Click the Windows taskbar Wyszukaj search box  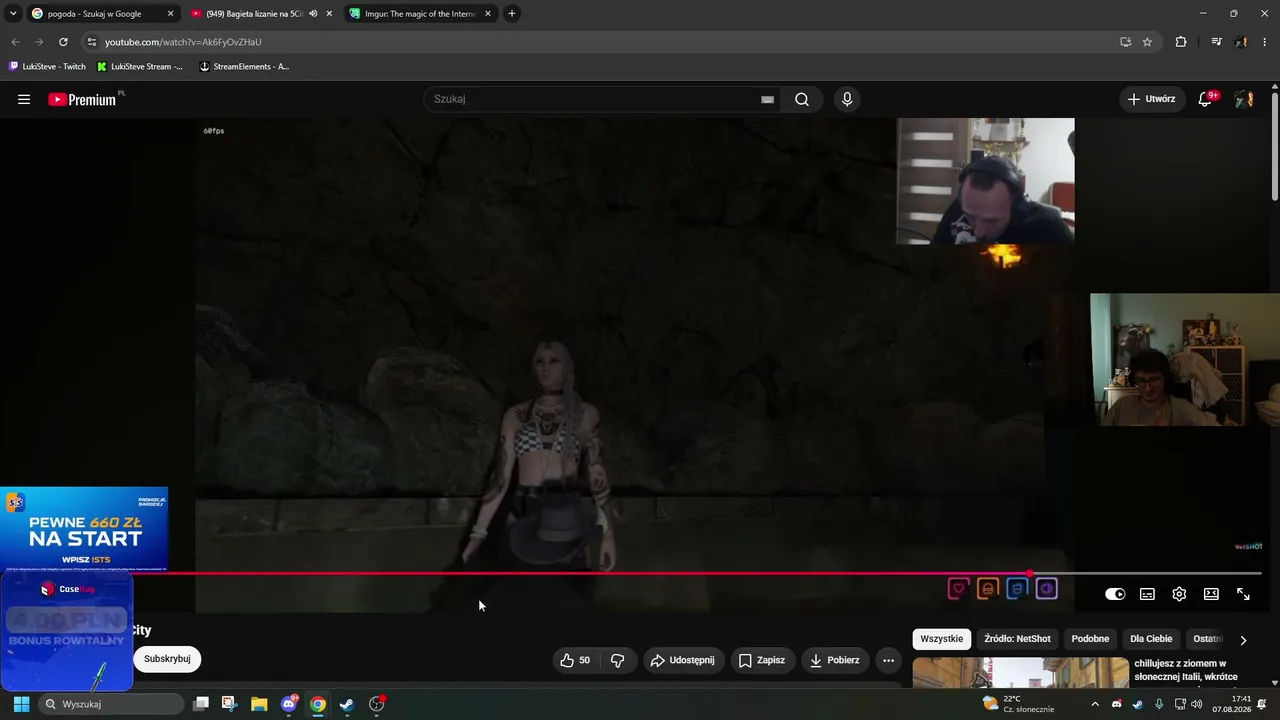(x=112, y=704)
